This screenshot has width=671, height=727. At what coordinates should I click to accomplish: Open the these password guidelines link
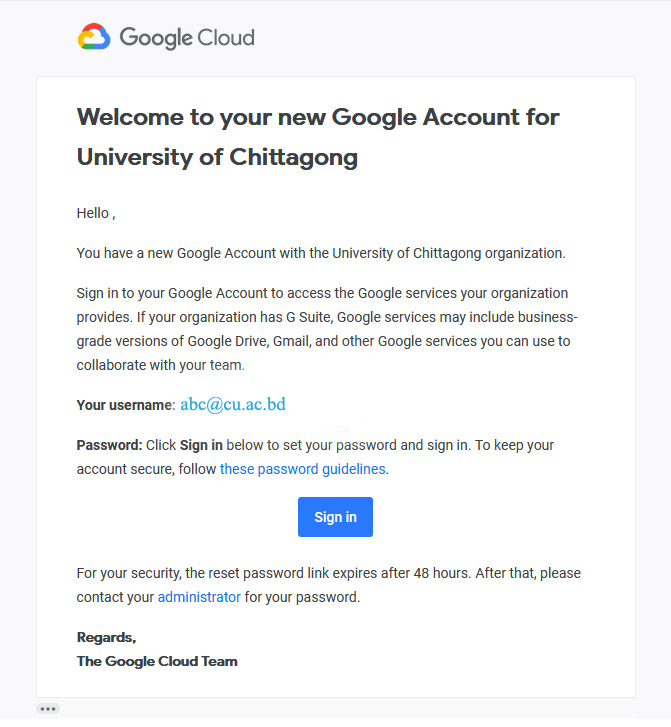point(303,469)
